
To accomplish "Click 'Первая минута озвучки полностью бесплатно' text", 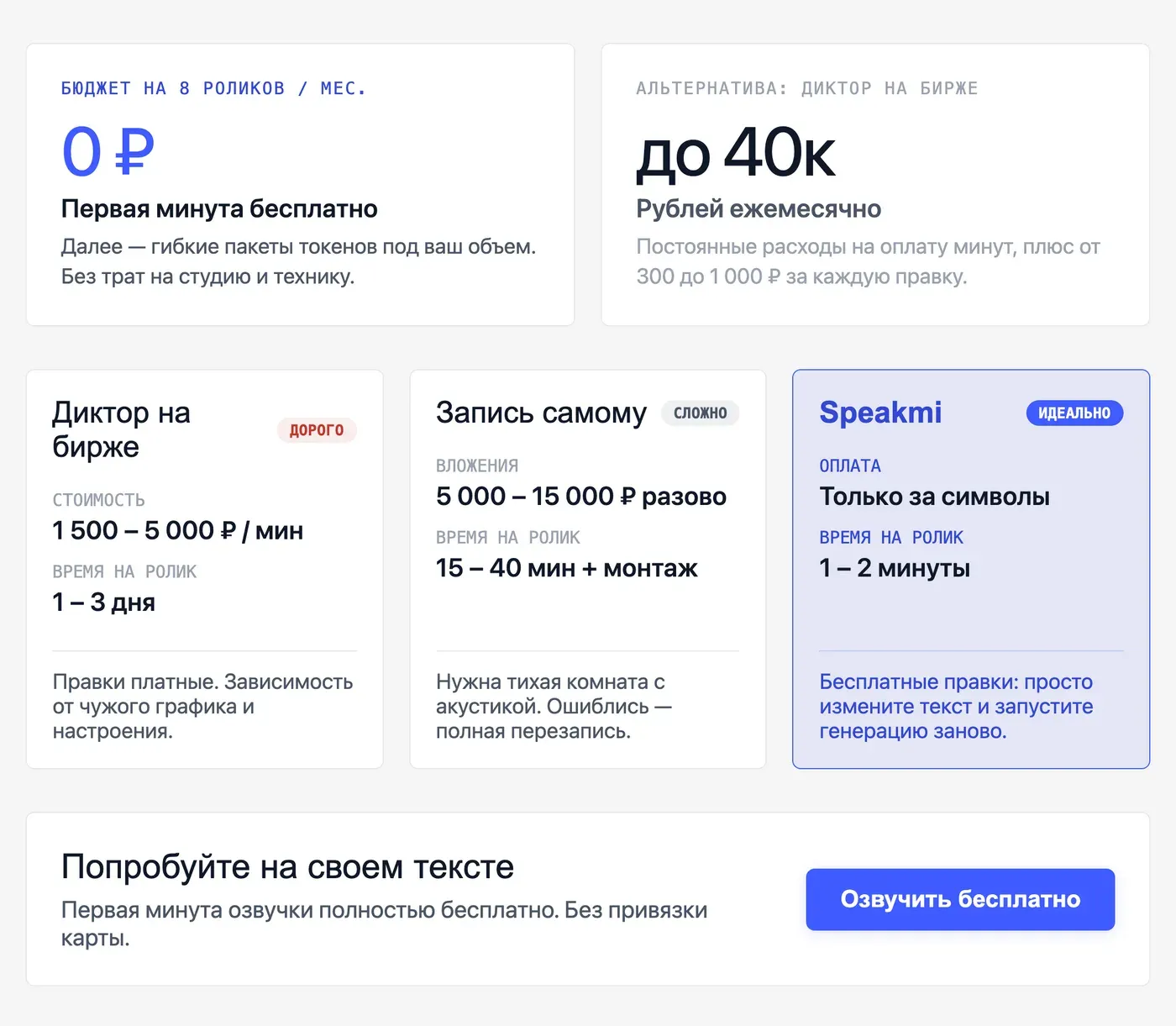I will [384, 923].
